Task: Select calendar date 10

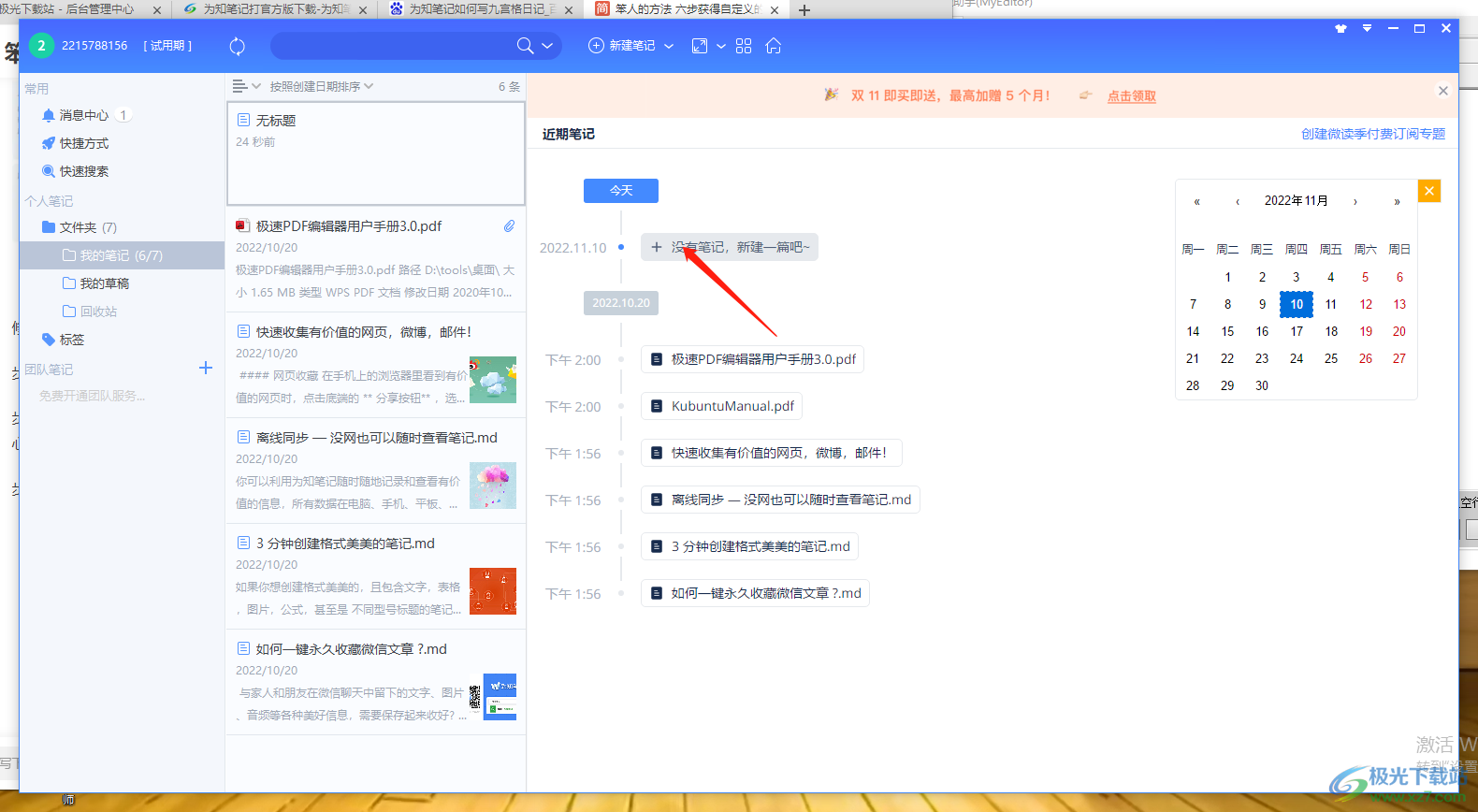Action: pyautogui.click(x=1297, y=304)
